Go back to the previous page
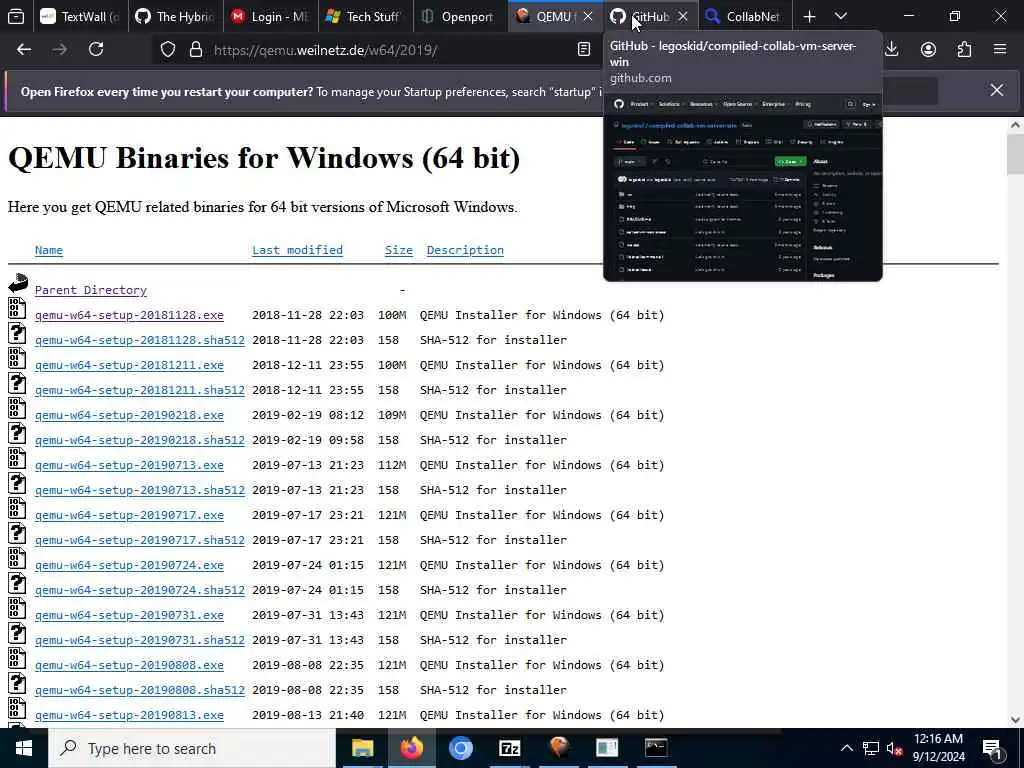Screen dimensions: 1024x768 [x=24, y=50]
